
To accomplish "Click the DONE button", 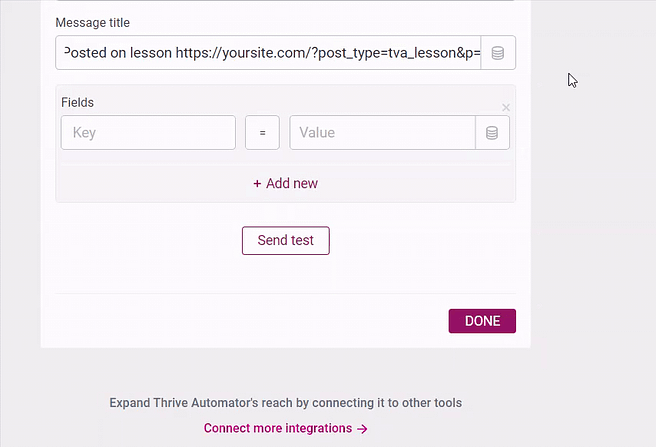I will pyautogui.click(x=482, y=321).
